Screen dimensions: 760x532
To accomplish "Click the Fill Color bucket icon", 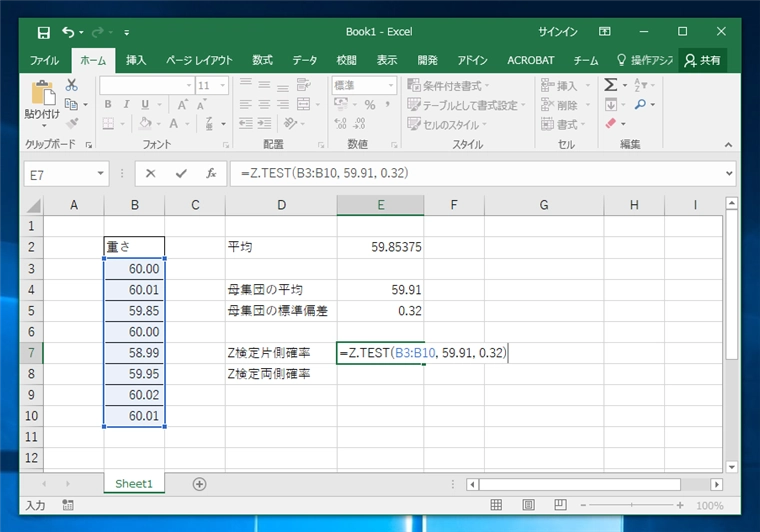I will click(145, 124).
